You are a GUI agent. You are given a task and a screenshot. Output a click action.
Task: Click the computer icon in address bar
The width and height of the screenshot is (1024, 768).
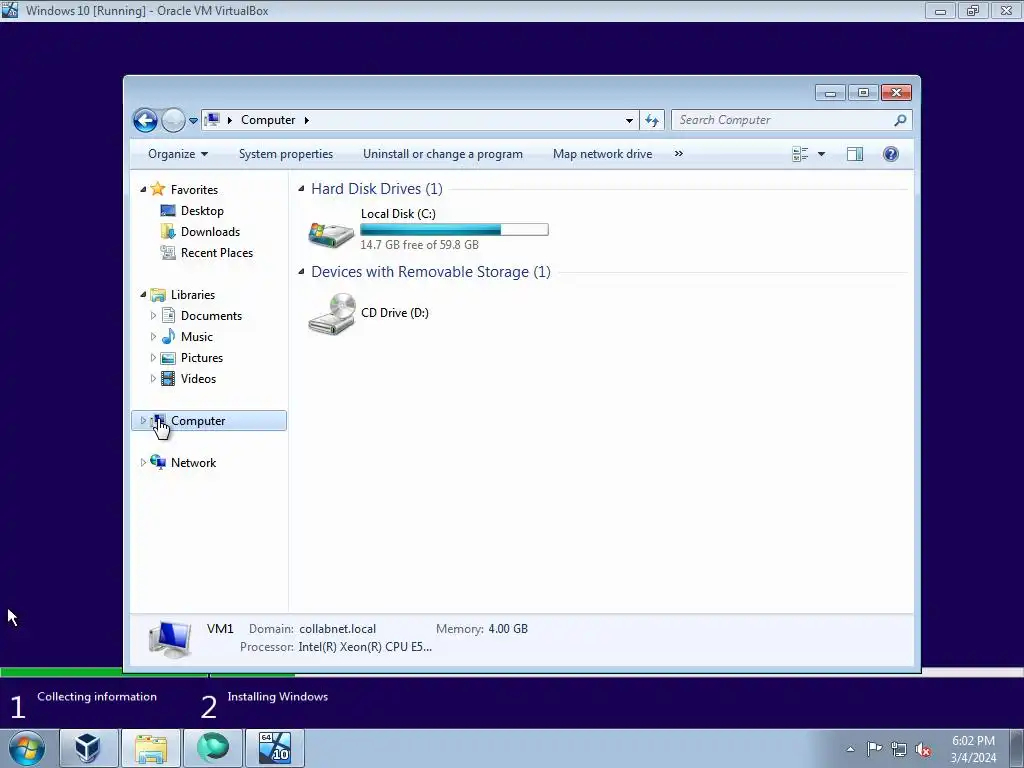coord(212,120)
